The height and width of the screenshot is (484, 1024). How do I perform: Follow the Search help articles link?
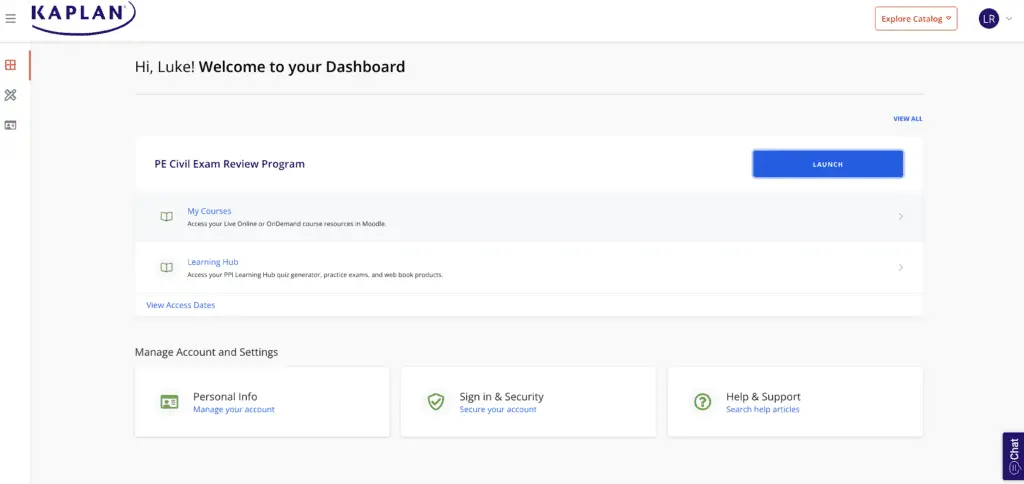click(x=763, y=410)
